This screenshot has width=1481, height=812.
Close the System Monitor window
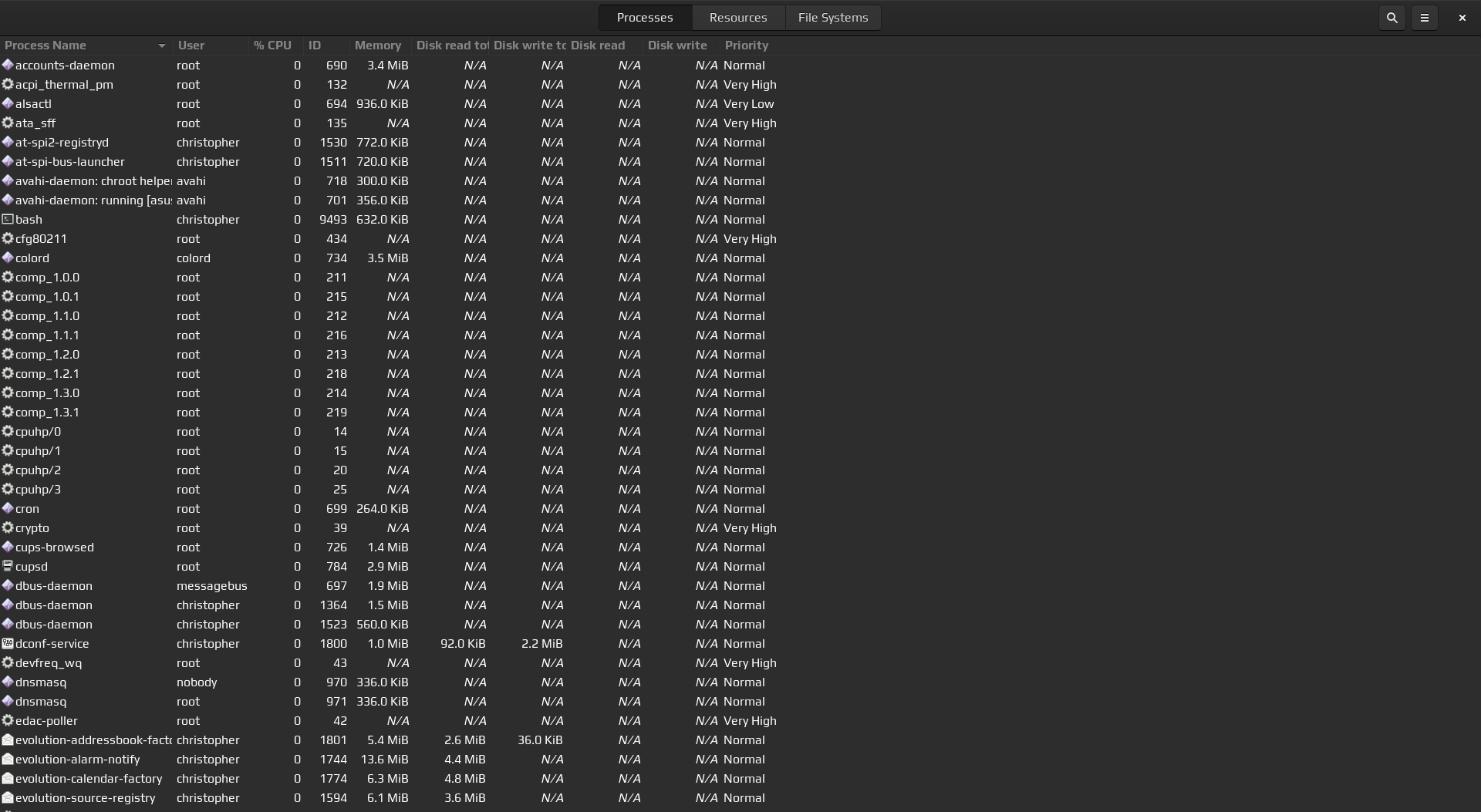click(1462, 18)
